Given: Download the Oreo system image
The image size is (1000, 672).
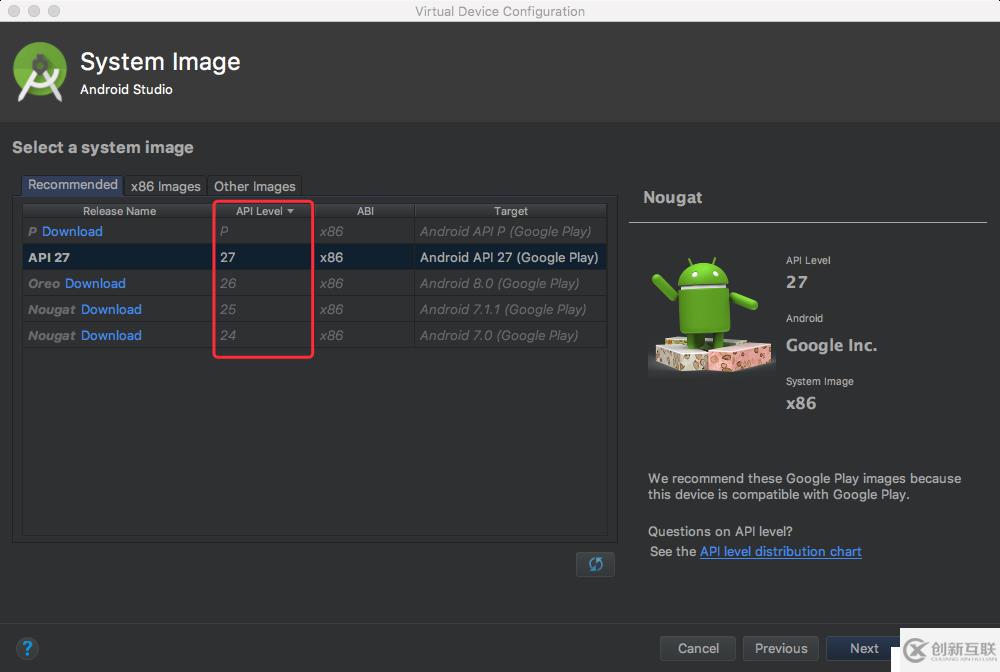Looking at the screenshot, I should [97, 283].
